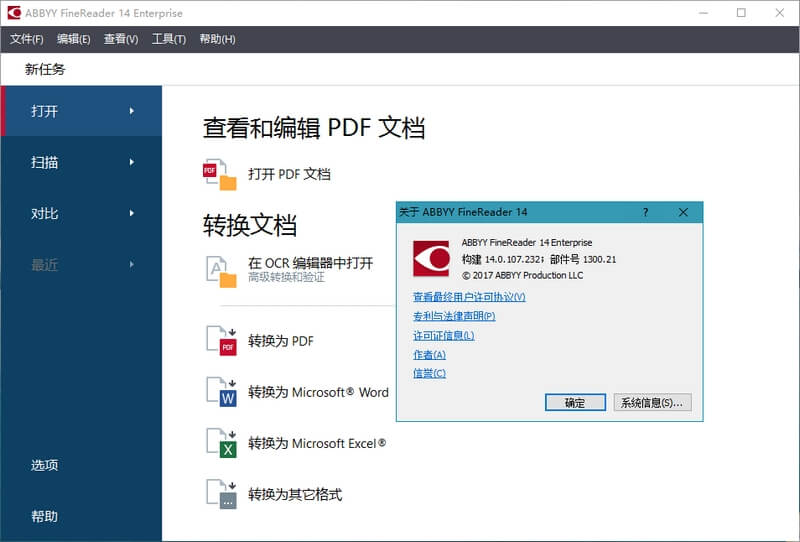The height and width of the screenshot is (542, 800).
Task: Click the help question mark in About dialog
Action: tap(645, 212)
